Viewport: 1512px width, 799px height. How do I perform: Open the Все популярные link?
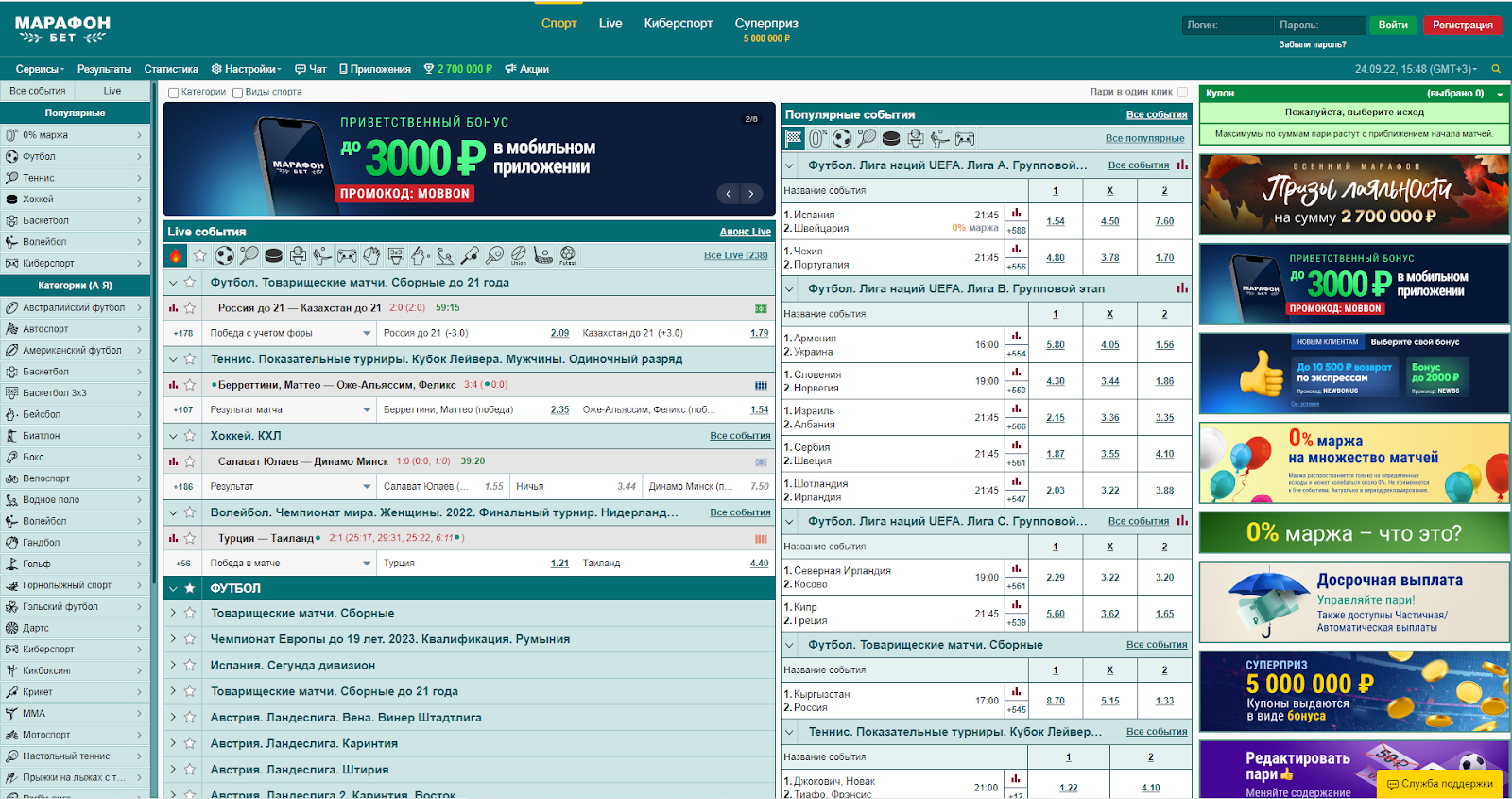tap(1144, 138)
